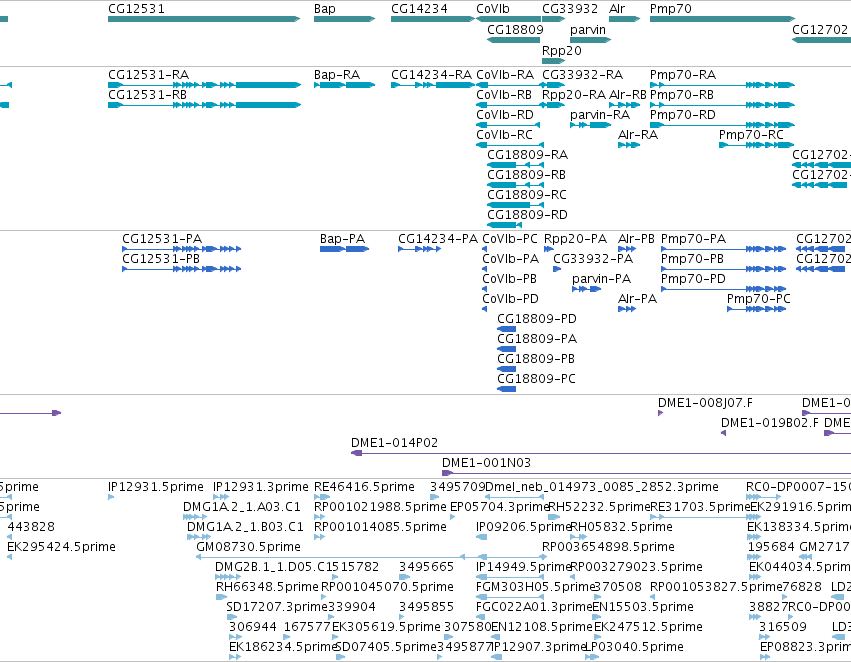
Task: Select protein CG12531-PA
Action: [x=181, y=249]
